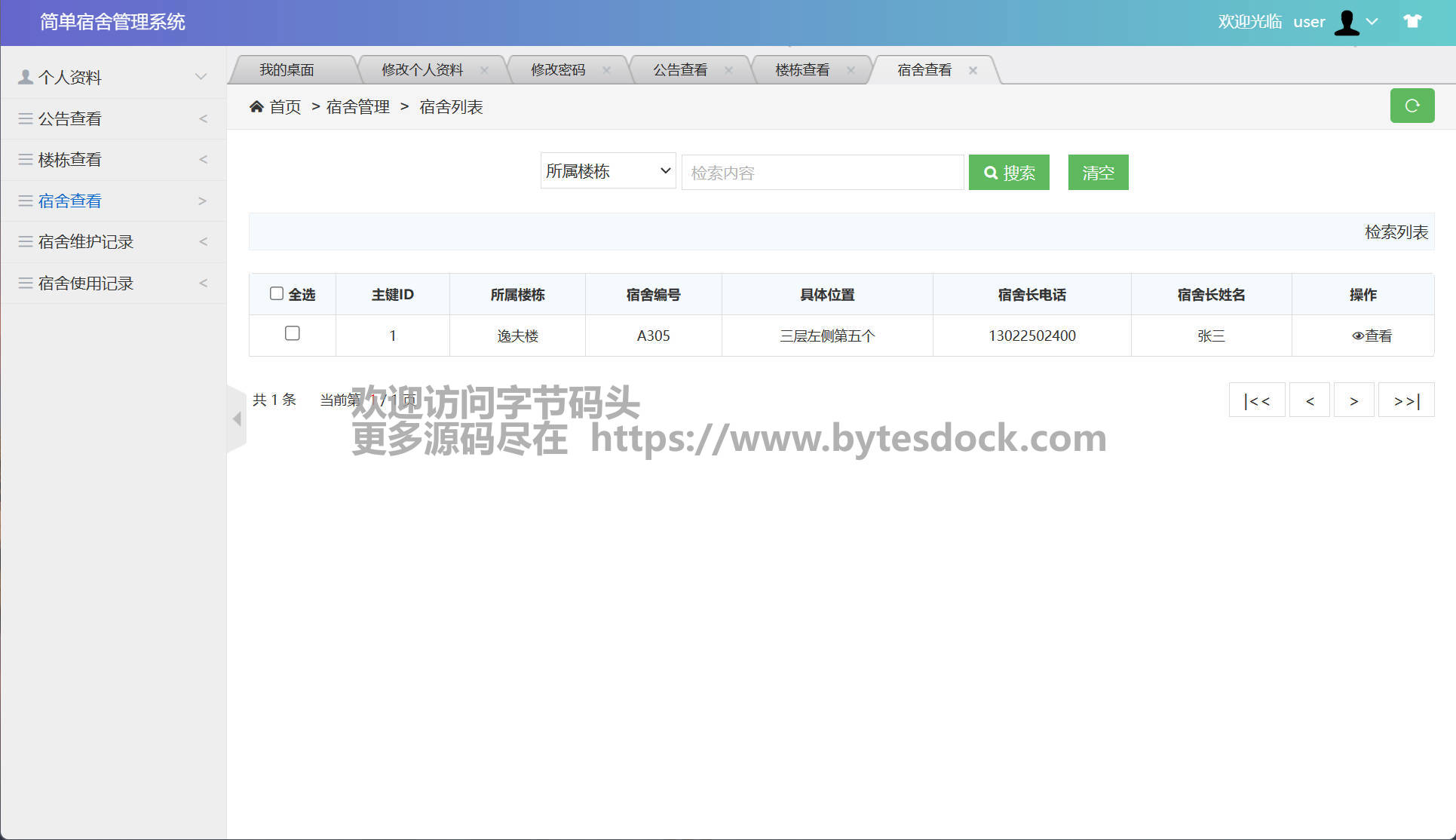The image size is (1456, 840).
Task: Click the eye 查看 action for row 1
Action: (1372, 336)
